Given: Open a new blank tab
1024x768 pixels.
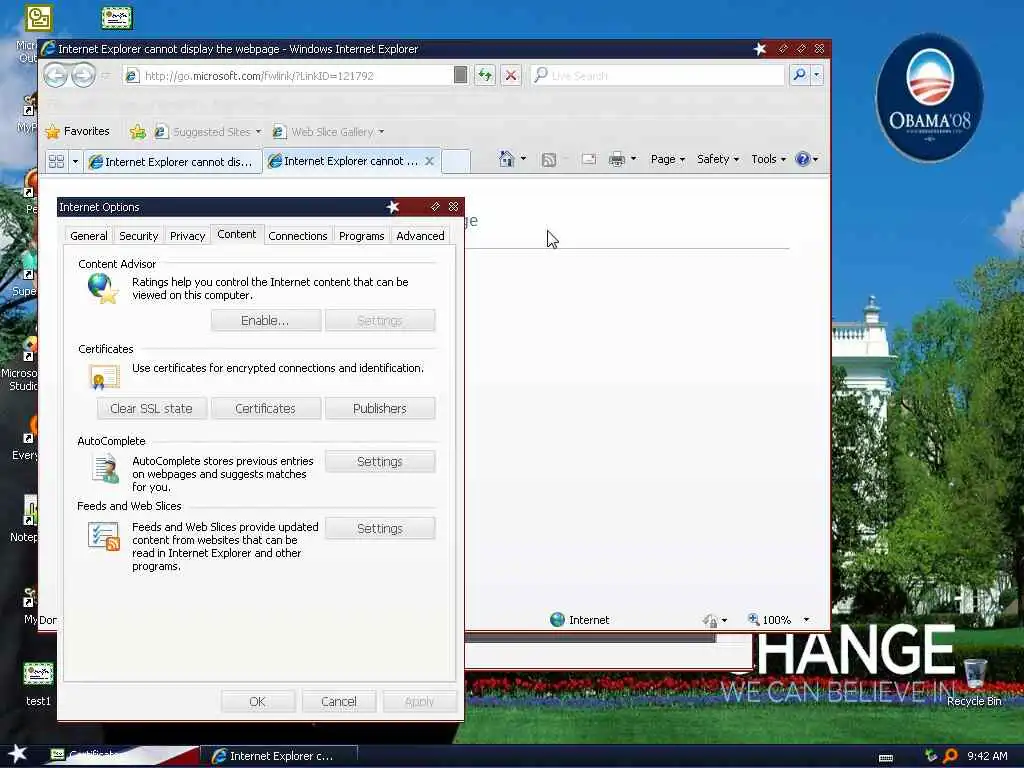Looking at the screenshot, I should point(456,161).
